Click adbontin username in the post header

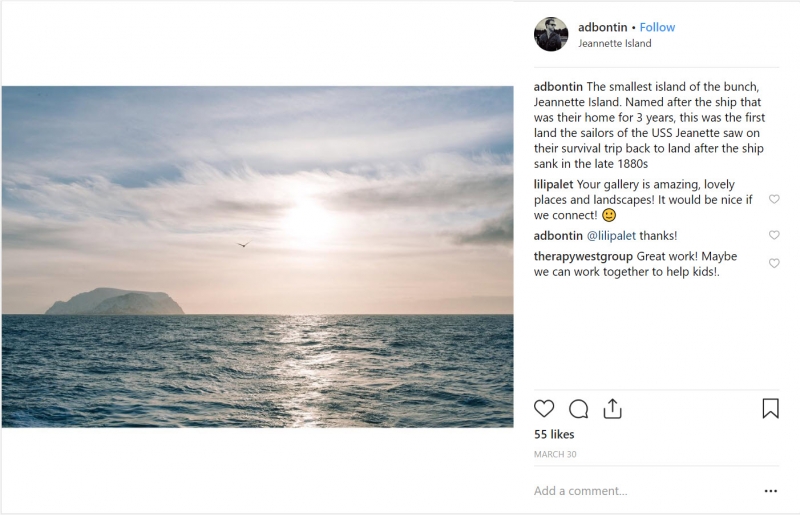603,27
